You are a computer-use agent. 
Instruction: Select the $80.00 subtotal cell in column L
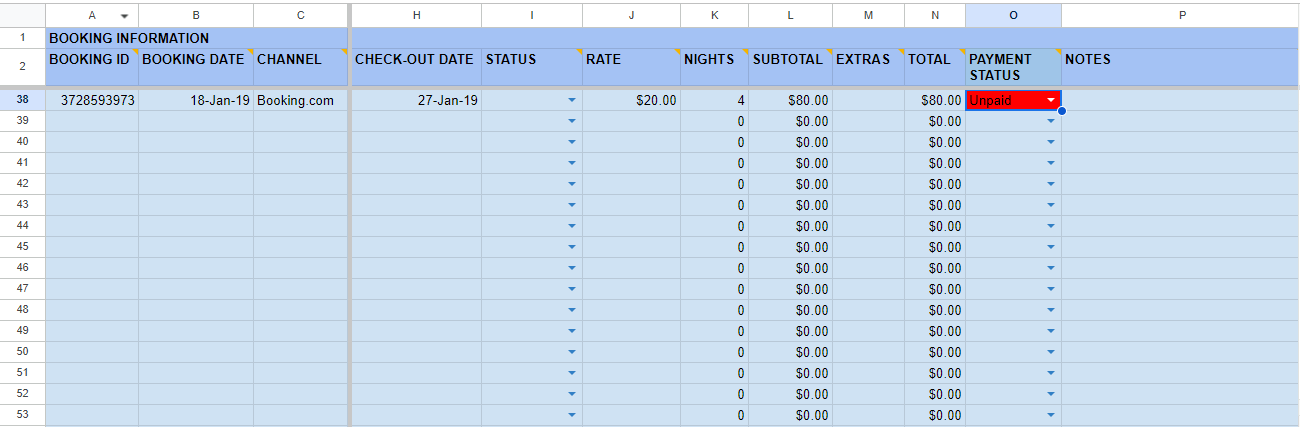pos(790,100)
